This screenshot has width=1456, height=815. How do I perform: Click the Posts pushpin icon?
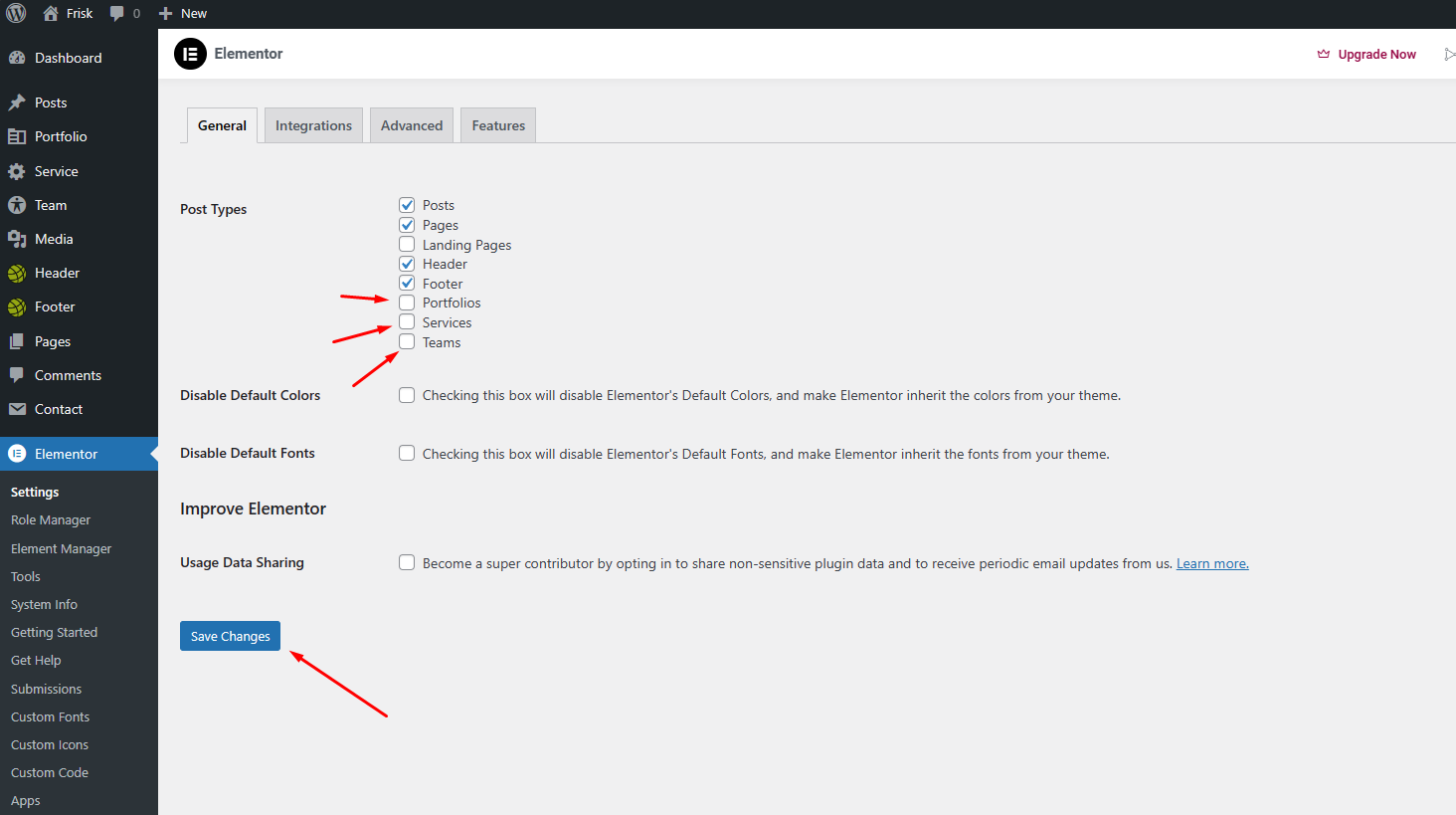point(17,102)
